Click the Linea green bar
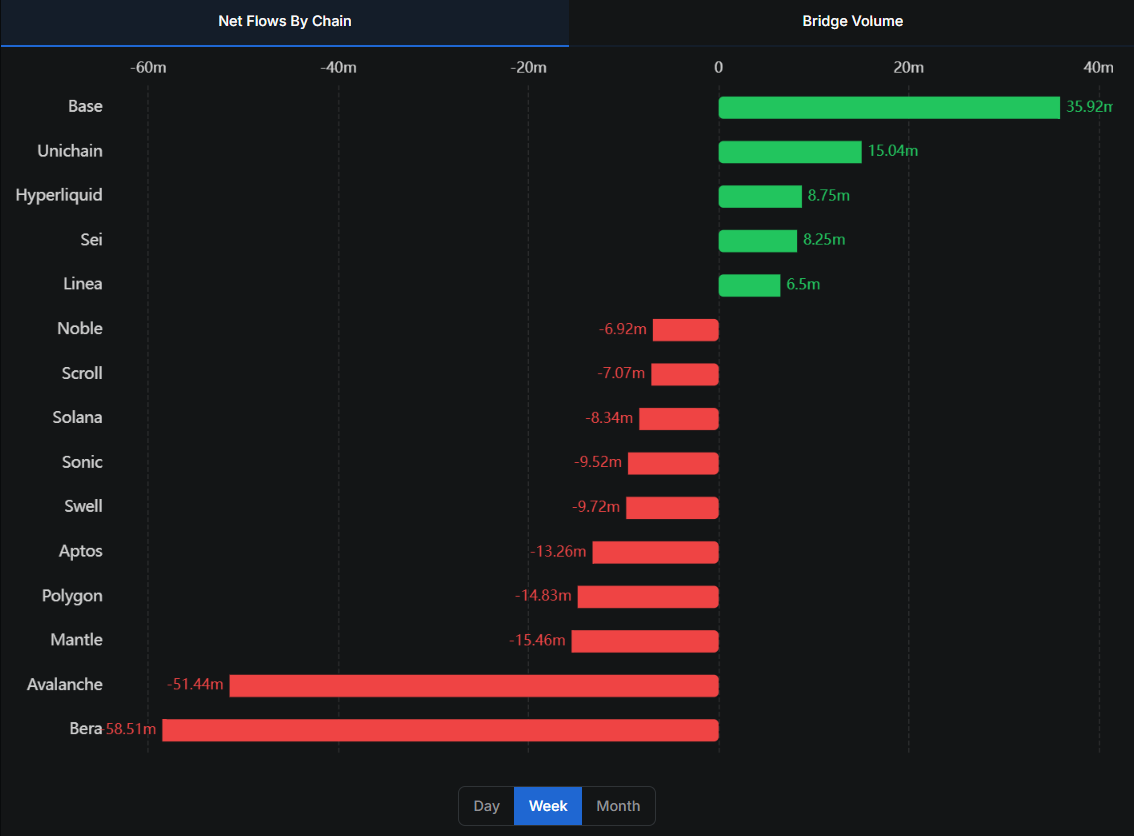Screen dimensions: 1134x836 pos(749,285)
